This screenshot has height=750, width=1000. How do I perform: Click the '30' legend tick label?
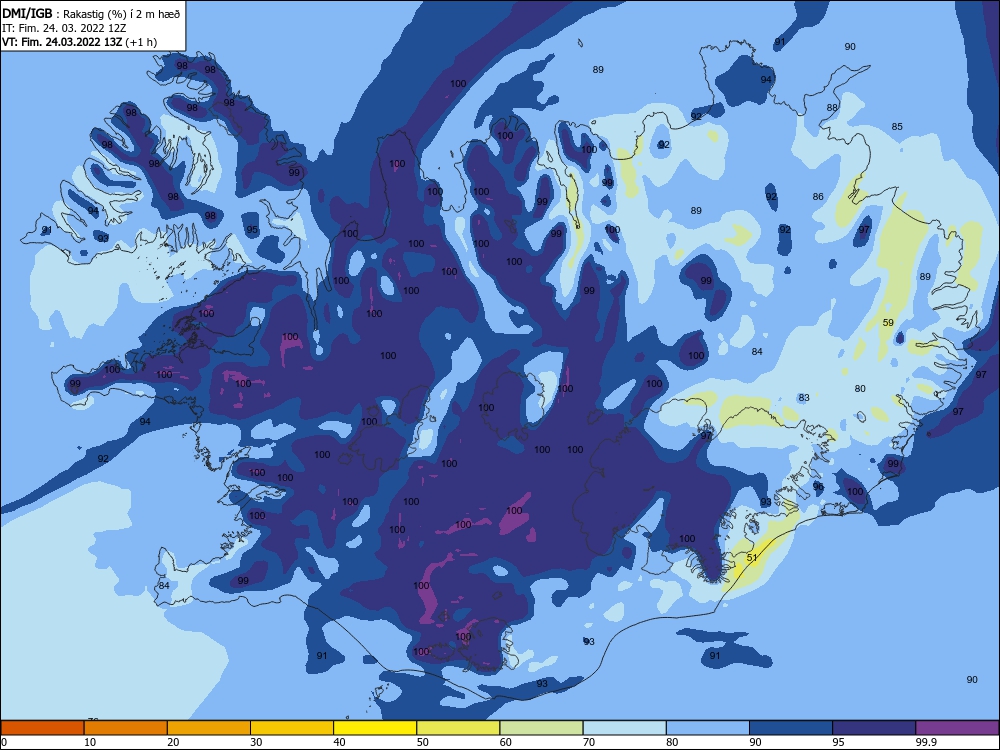[x=256, y=742]
